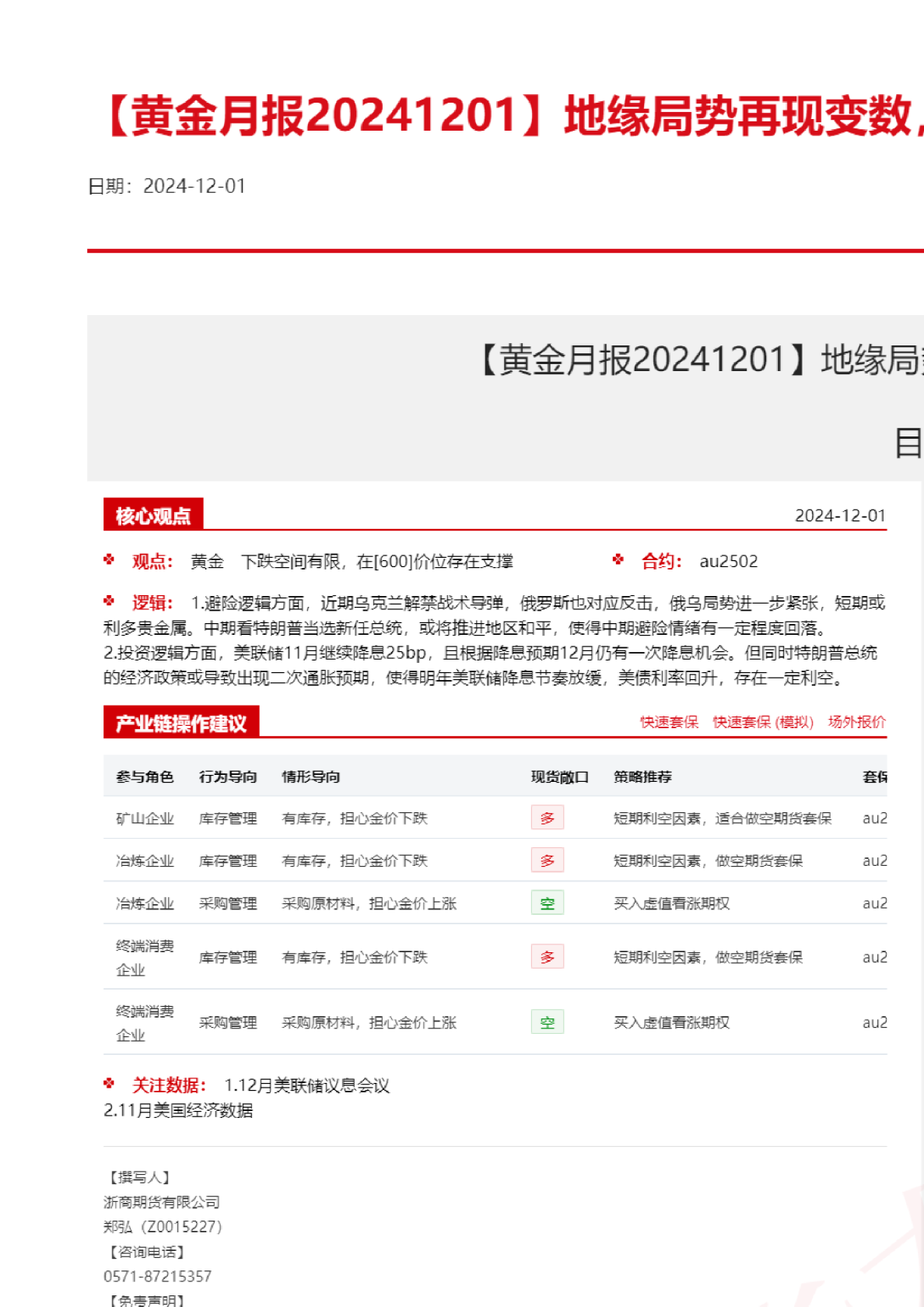Click the 逻辑 red label
Screen dimensions: 924x1307
(x=152, y=602)
